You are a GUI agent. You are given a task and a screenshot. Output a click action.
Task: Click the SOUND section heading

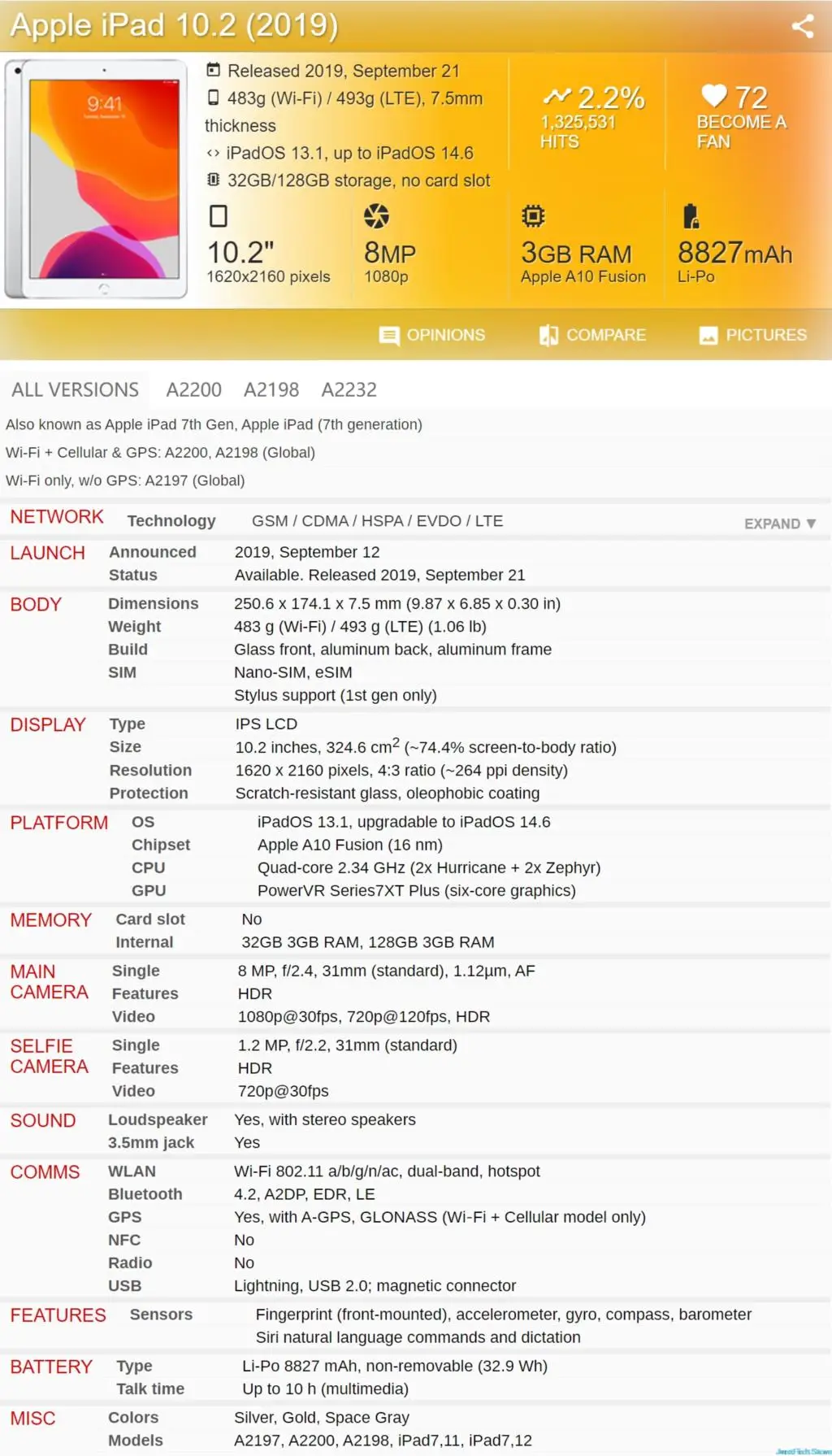point(43,1121)
